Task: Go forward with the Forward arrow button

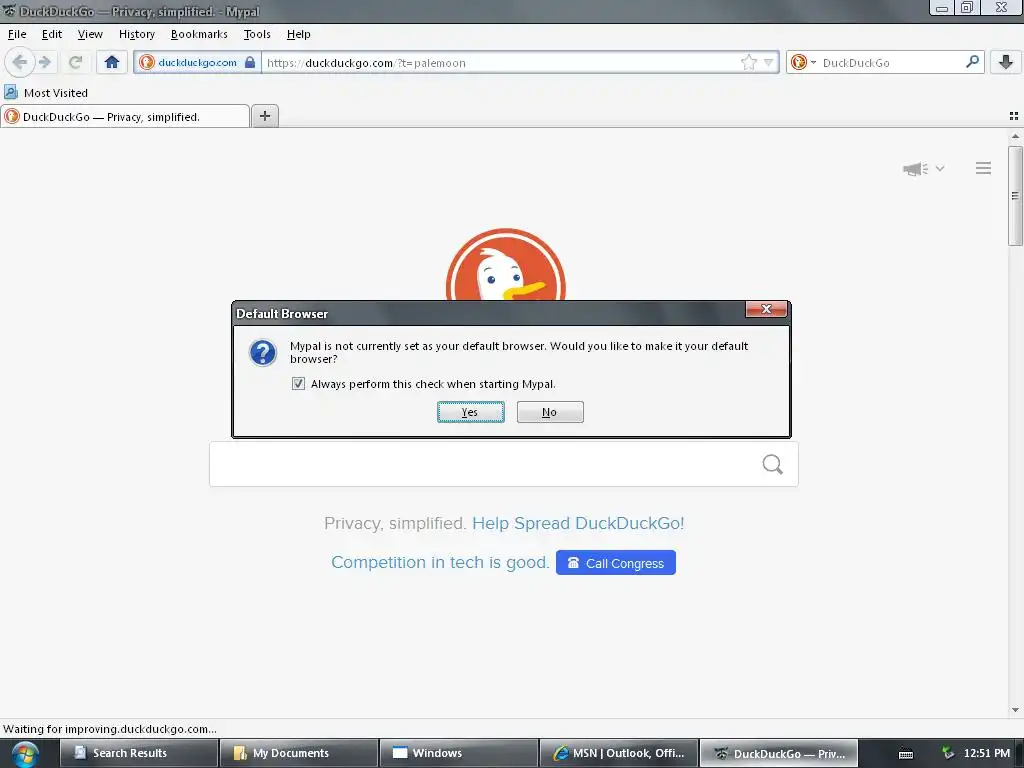Action: (45, 62)
